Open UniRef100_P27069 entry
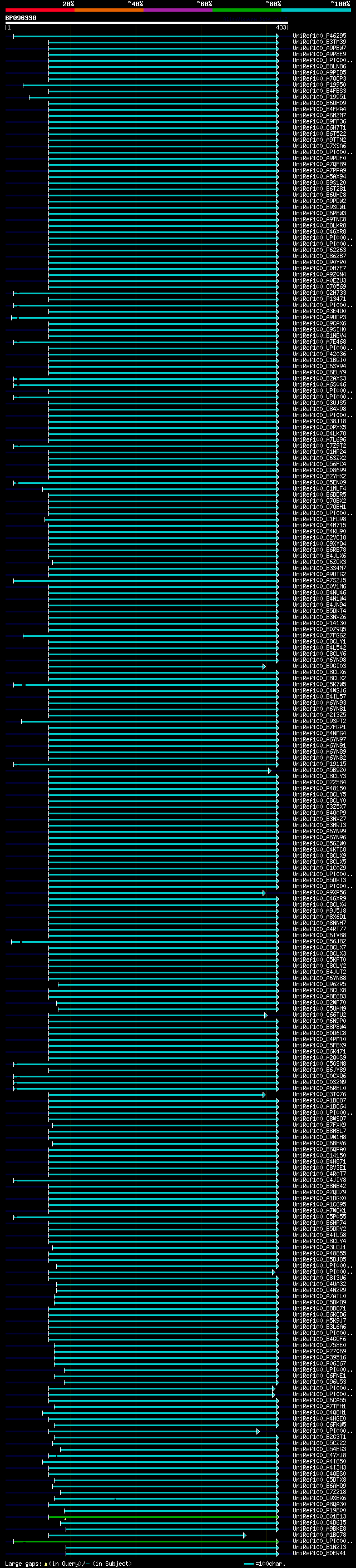Viewport: 356px width, 1568px height. click(319, 1351)
